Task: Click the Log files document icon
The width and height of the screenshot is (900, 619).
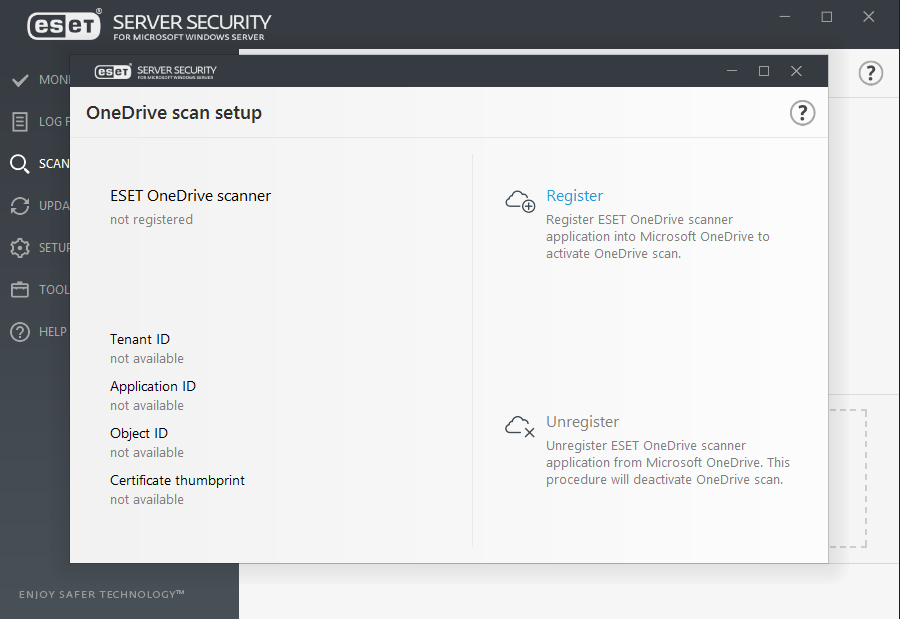Action: pyautogui.click(x=19, y=122)
